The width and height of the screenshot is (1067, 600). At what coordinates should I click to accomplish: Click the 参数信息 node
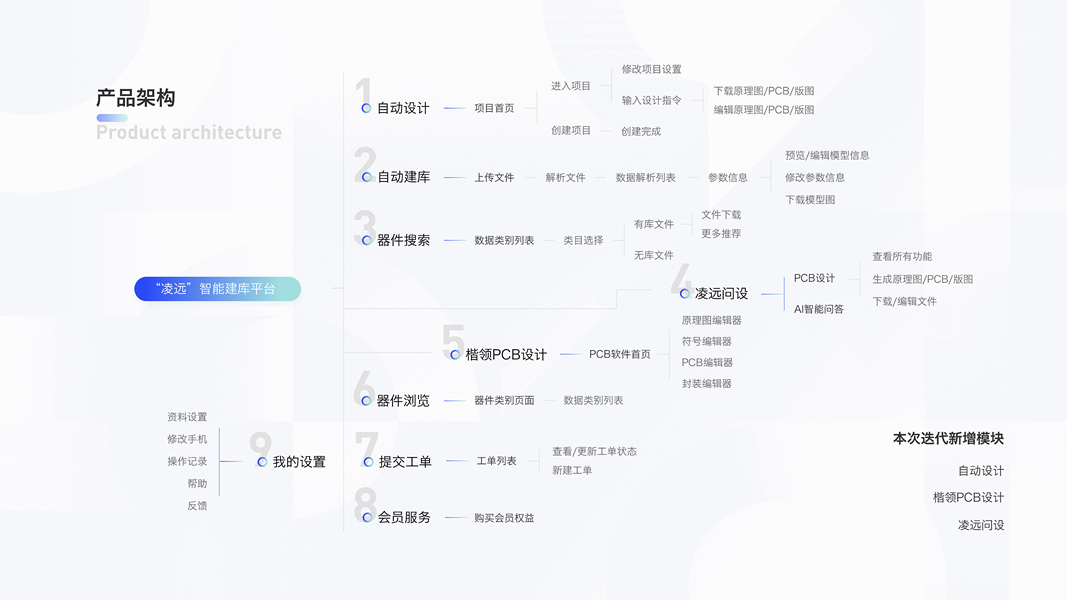coord(727,178)
